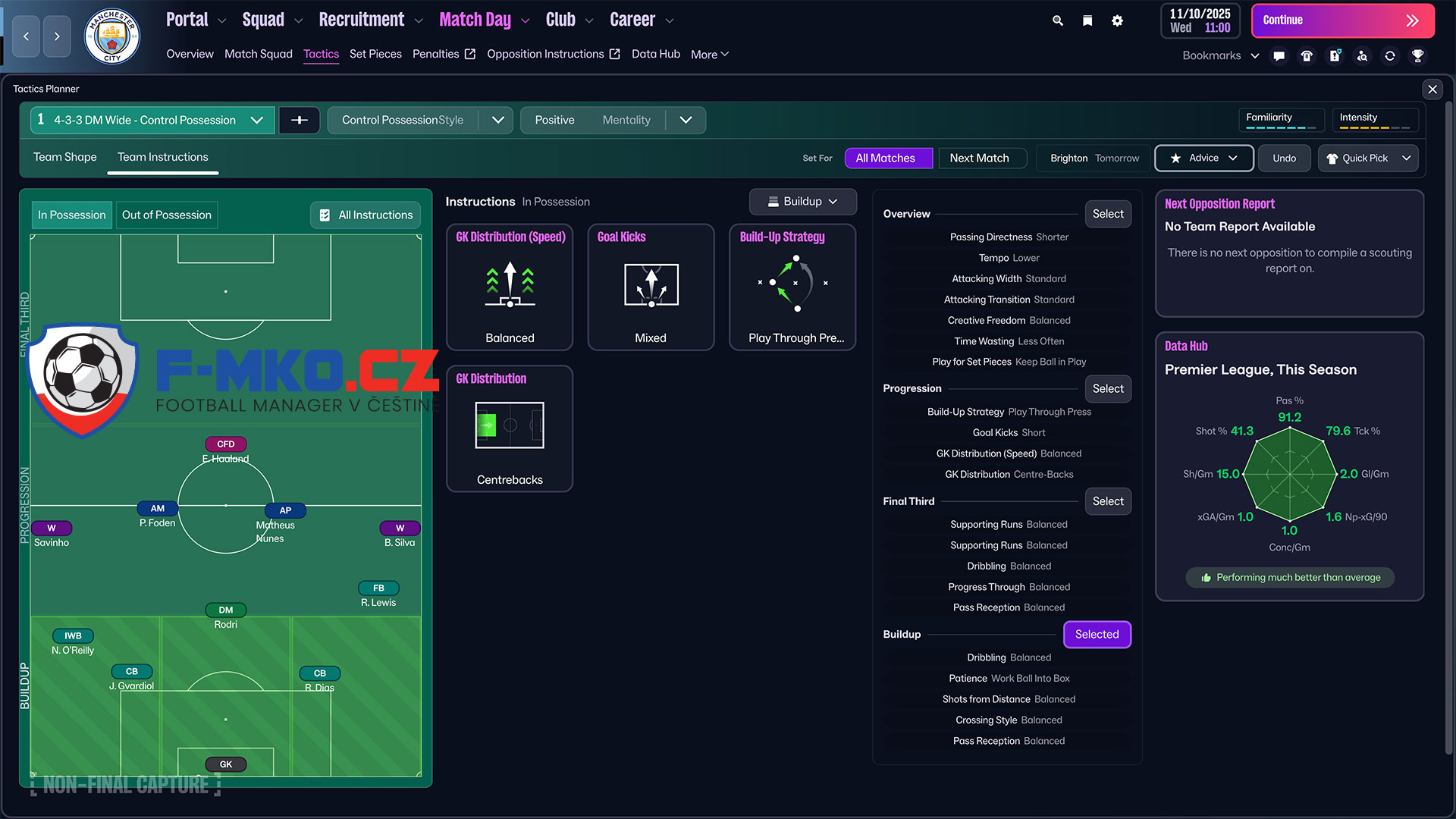Open the search magnifier icon

click(1057, 20)
